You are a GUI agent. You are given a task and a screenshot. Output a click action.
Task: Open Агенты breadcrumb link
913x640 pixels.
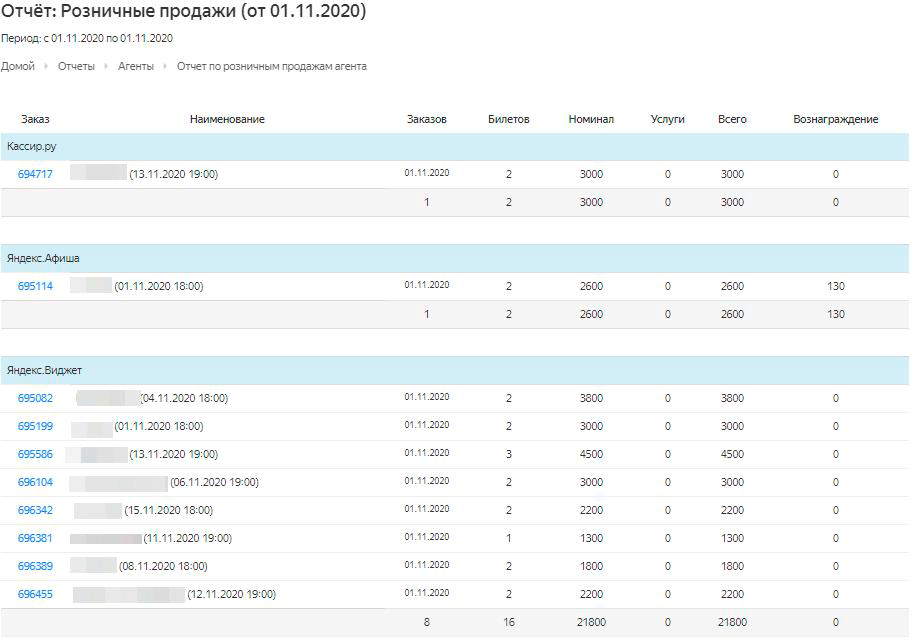pos(136,66)
